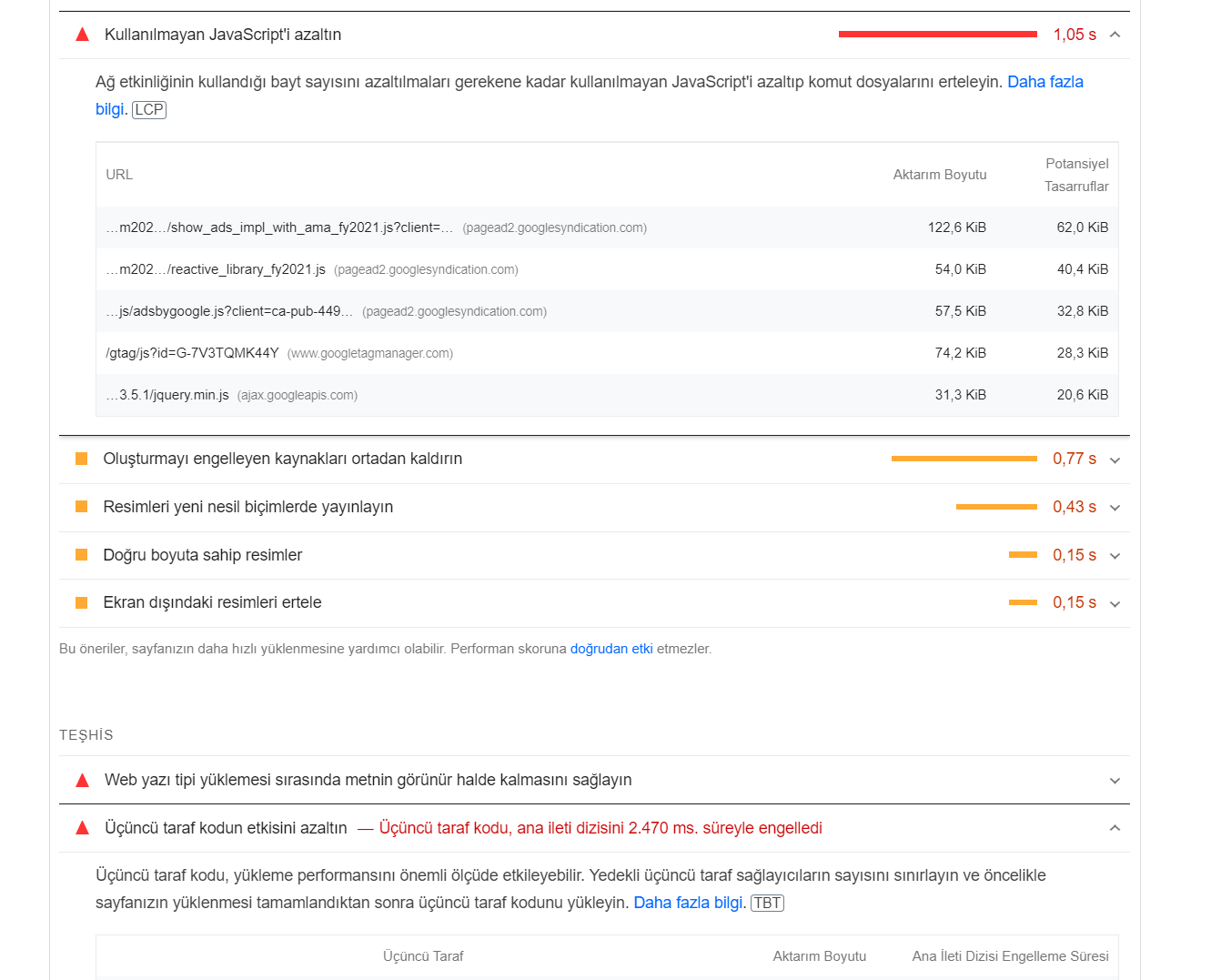Click red triangle beside Web yazı tipi yüklemesi
The height and width of the screenshot is (980, 1231).
click(82, 780)
